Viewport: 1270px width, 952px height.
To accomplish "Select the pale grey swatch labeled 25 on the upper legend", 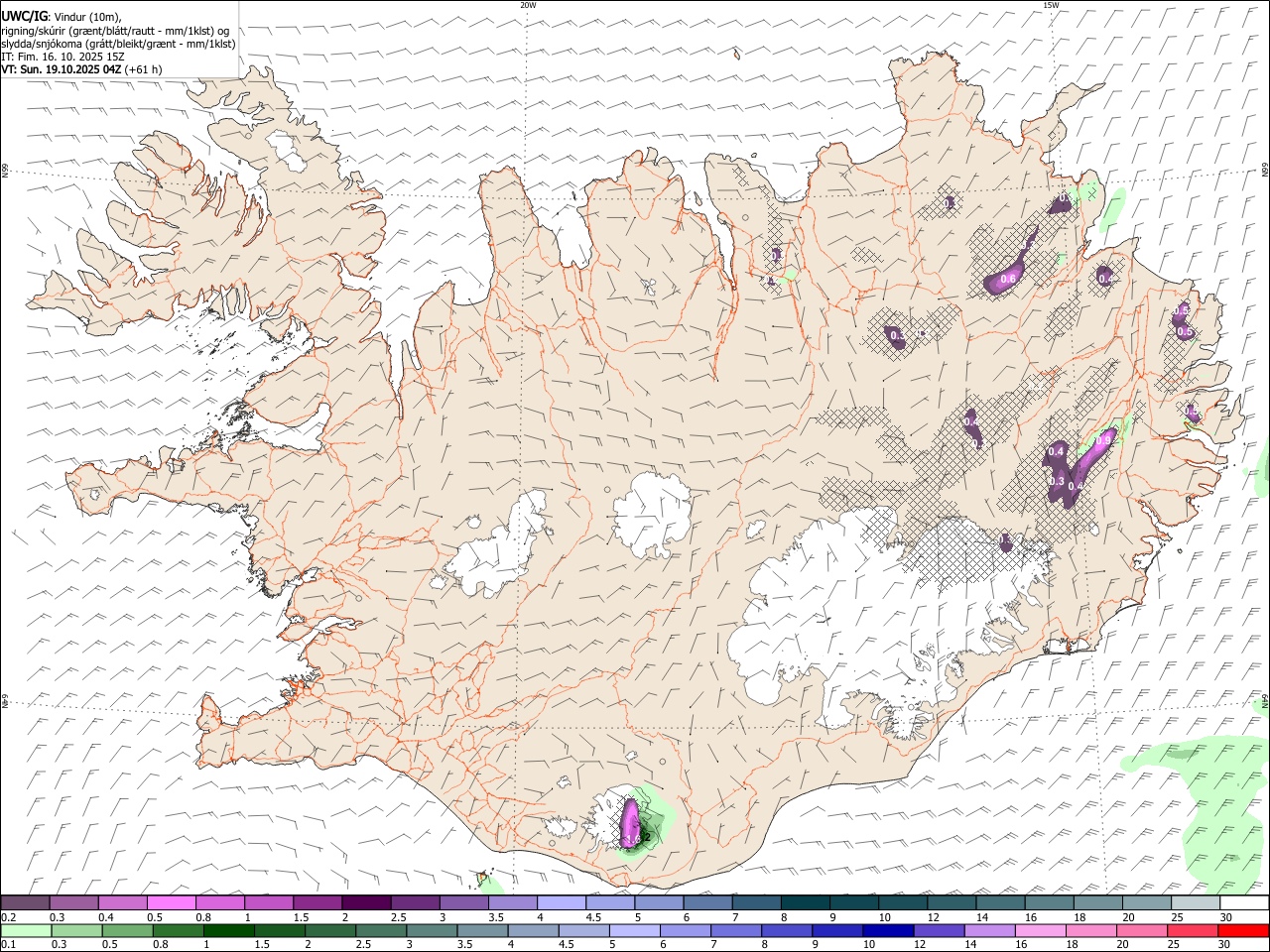I will click(1196, 902).
